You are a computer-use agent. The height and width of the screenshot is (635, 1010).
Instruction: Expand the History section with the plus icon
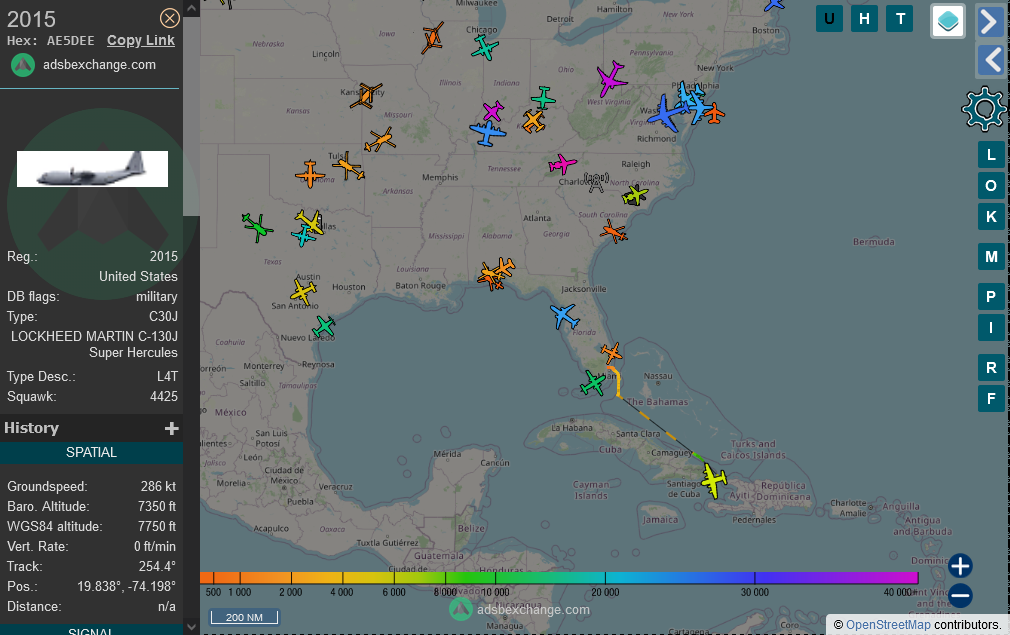click(x=171, y=428)
